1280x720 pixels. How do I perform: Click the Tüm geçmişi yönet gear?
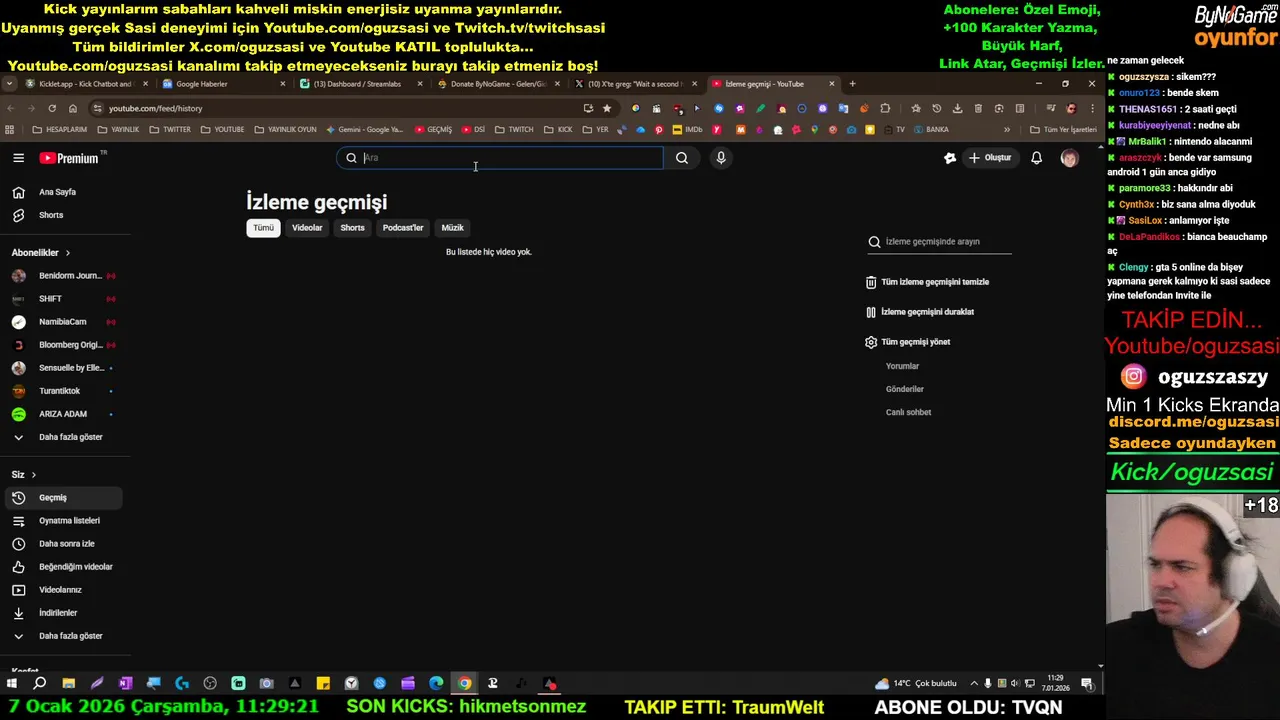click(x=871, y=342)
